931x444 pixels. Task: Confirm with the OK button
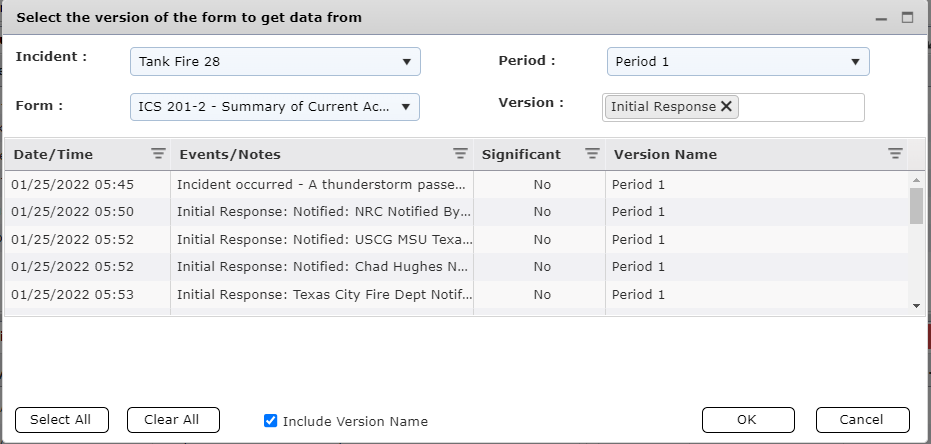747,420
